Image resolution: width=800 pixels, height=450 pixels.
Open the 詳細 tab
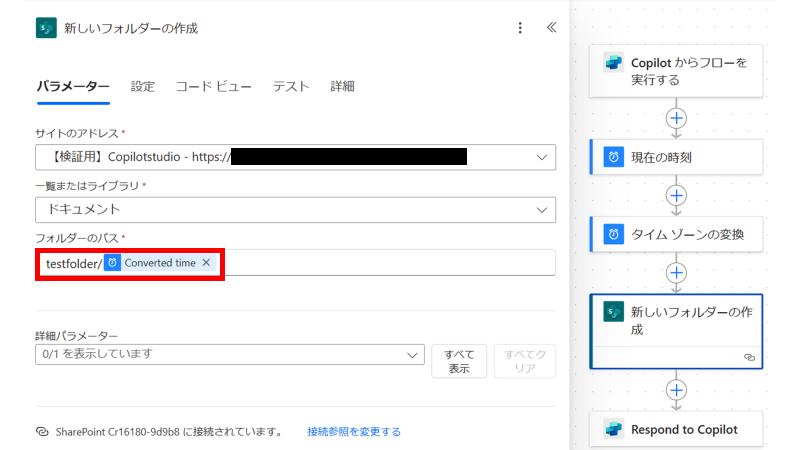342,86
